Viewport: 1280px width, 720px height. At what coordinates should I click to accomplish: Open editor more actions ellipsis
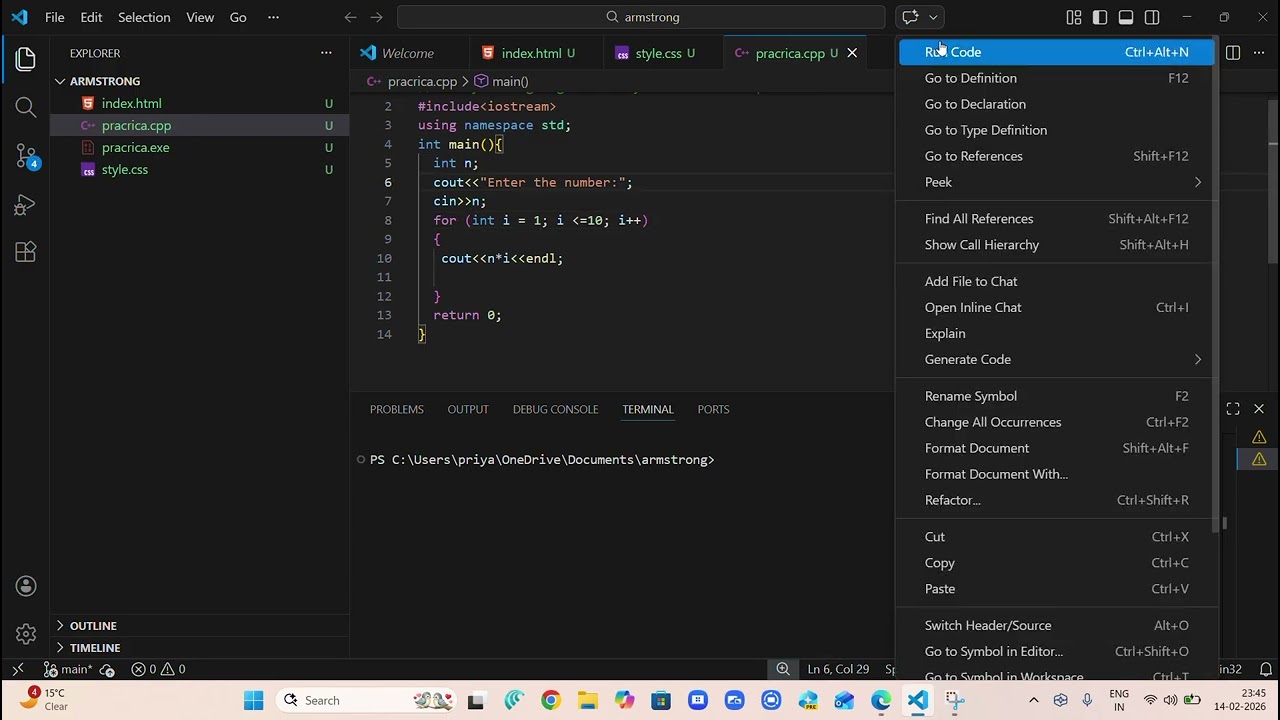1259,53
